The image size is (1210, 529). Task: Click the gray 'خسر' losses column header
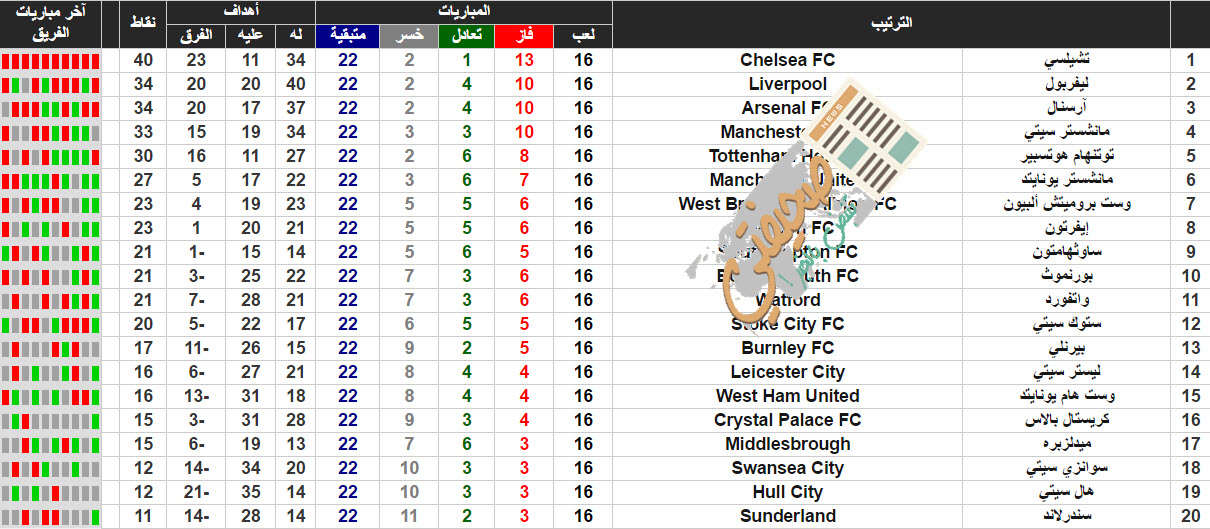point(409,36)
